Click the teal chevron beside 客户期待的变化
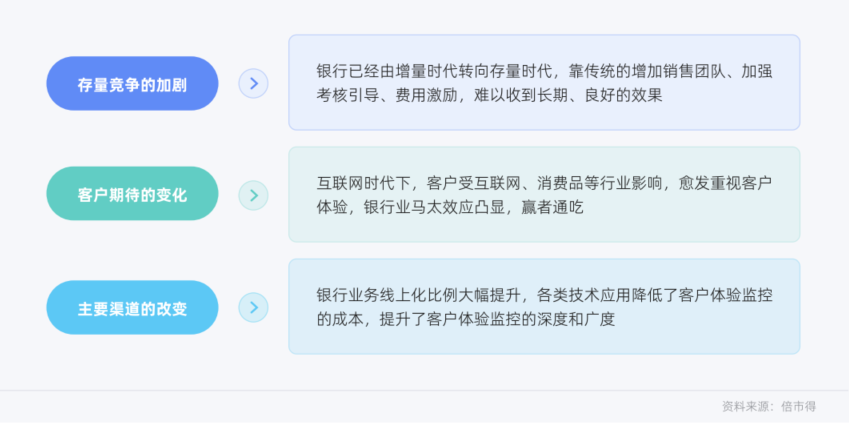Screen dimensions: 849x424 click(x=253, y=195)
